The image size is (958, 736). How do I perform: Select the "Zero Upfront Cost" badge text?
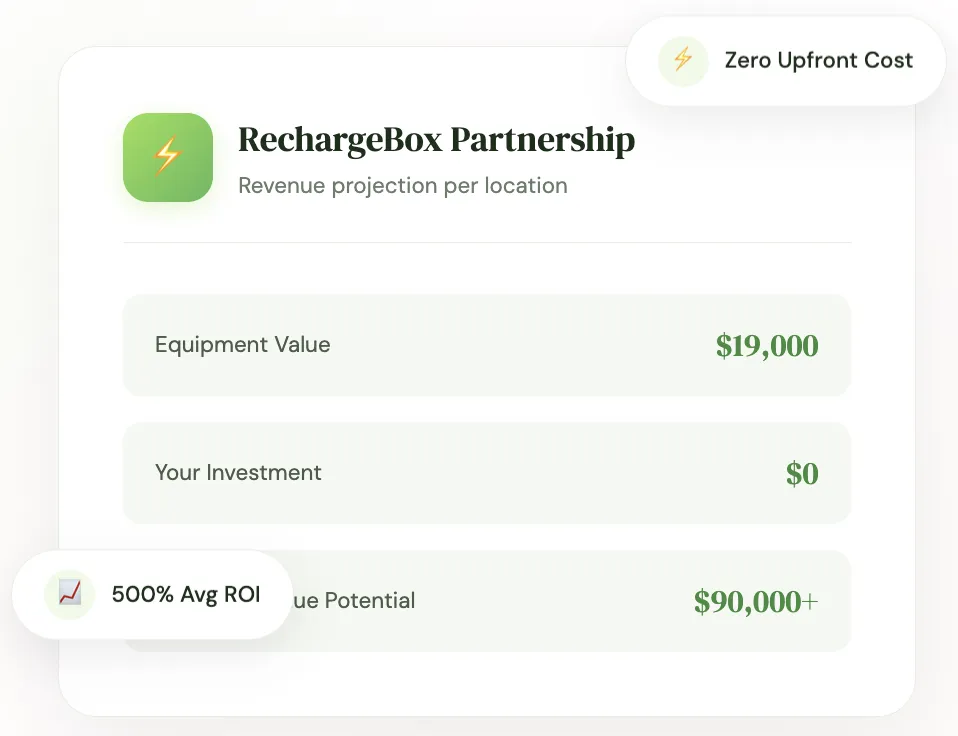[x=818, y=60]
